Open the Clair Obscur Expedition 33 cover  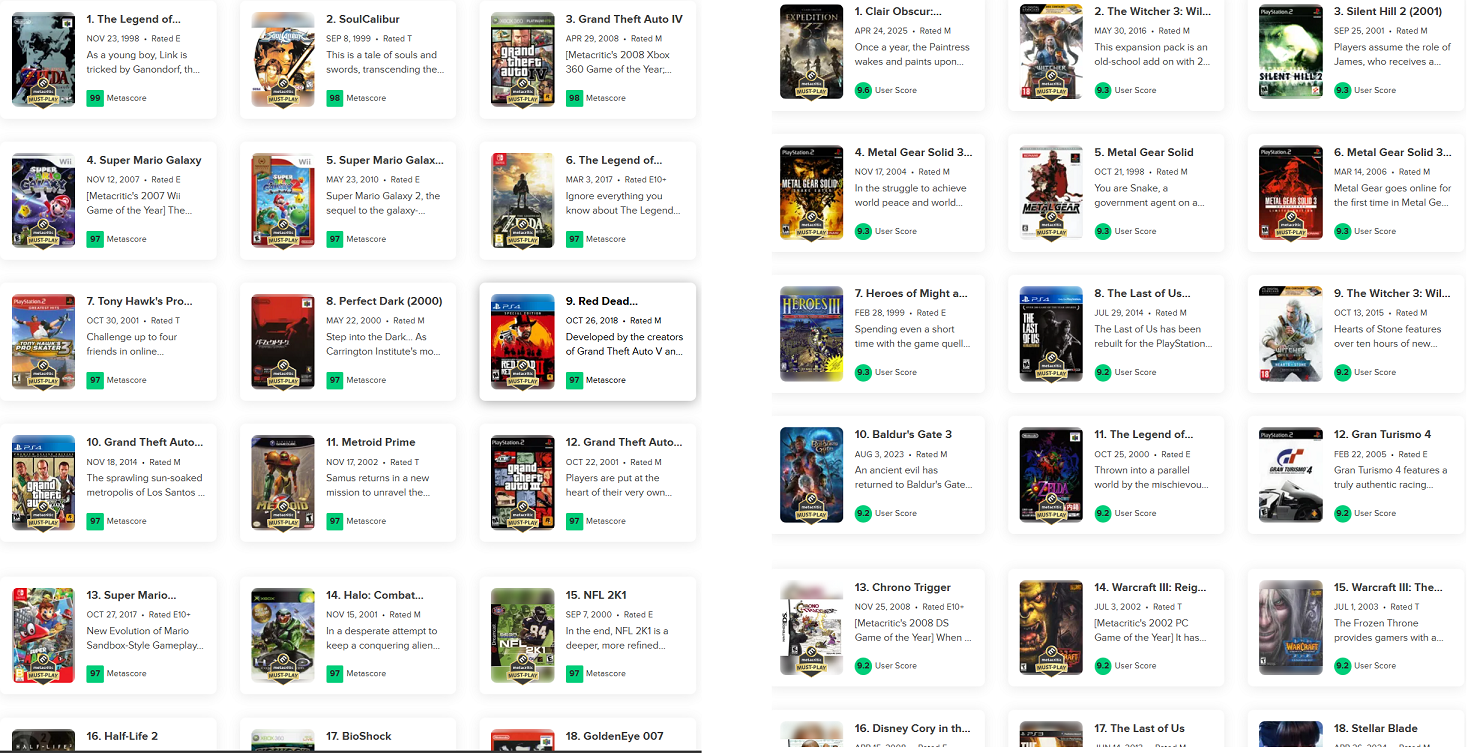tap(812, 52)
